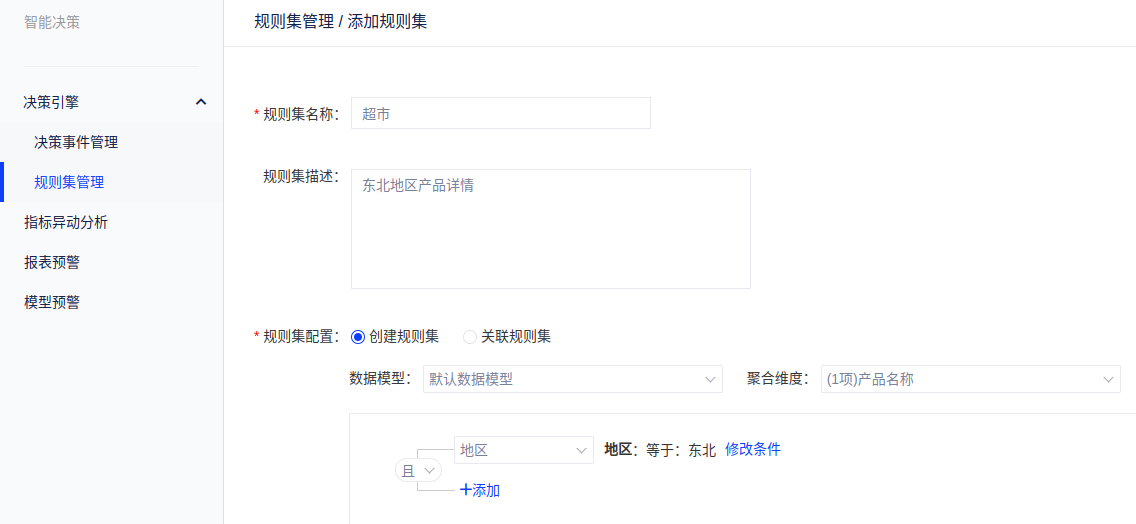Collapse the 决策引擎 menu chevron
This screenshot has height=524, width=1136.
click(x=201, y=102)
